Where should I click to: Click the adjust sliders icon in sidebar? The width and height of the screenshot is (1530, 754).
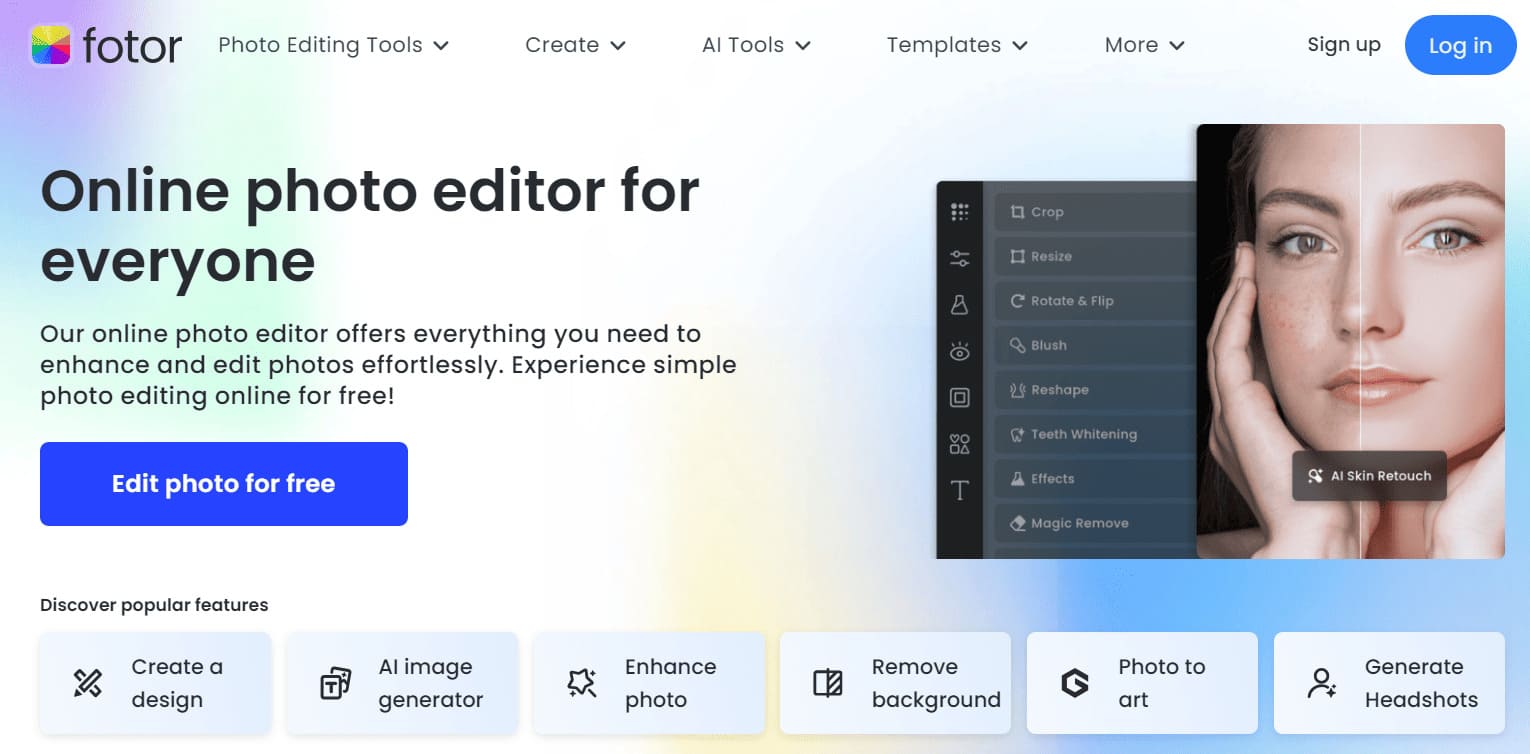960,259
